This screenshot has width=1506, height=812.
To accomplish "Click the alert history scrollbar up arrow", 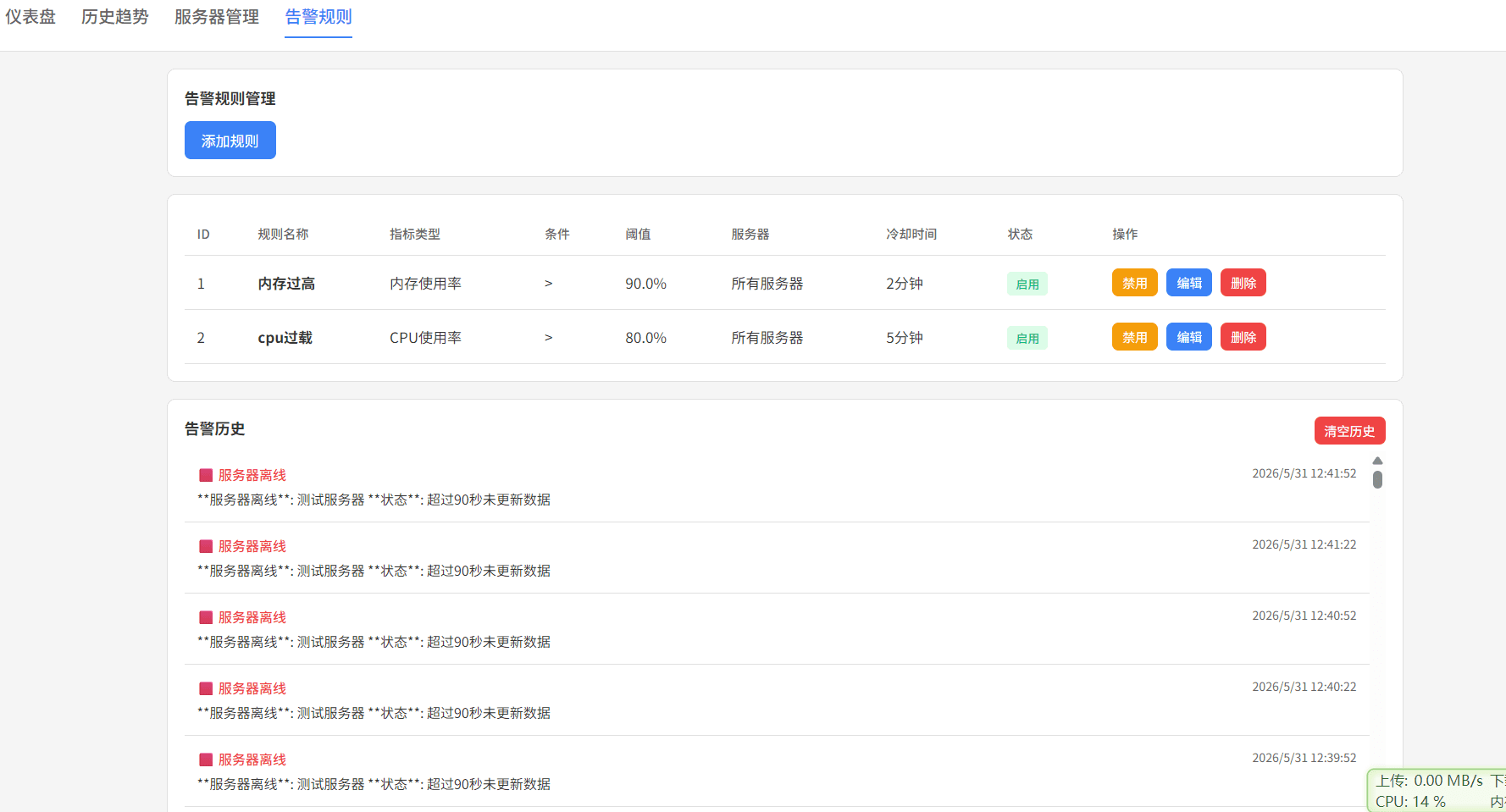I will point(1378,461).
